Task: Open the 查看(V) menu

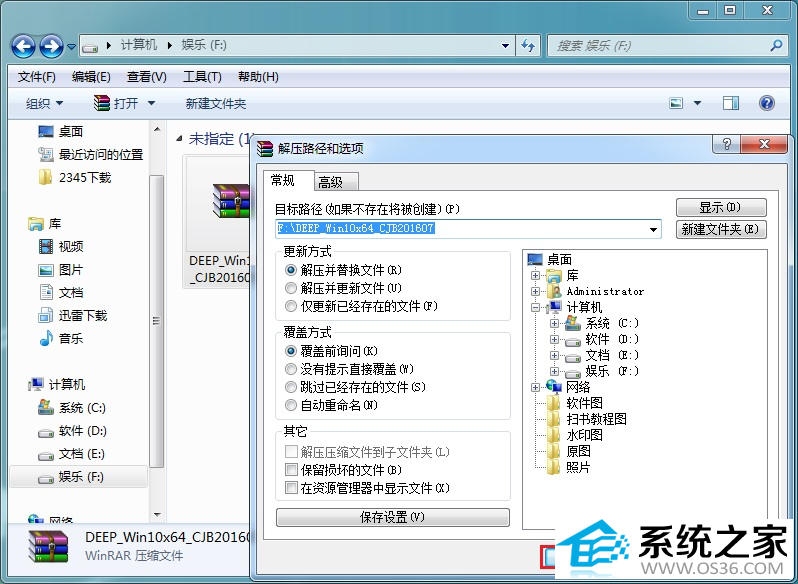Action: (147, 77)
